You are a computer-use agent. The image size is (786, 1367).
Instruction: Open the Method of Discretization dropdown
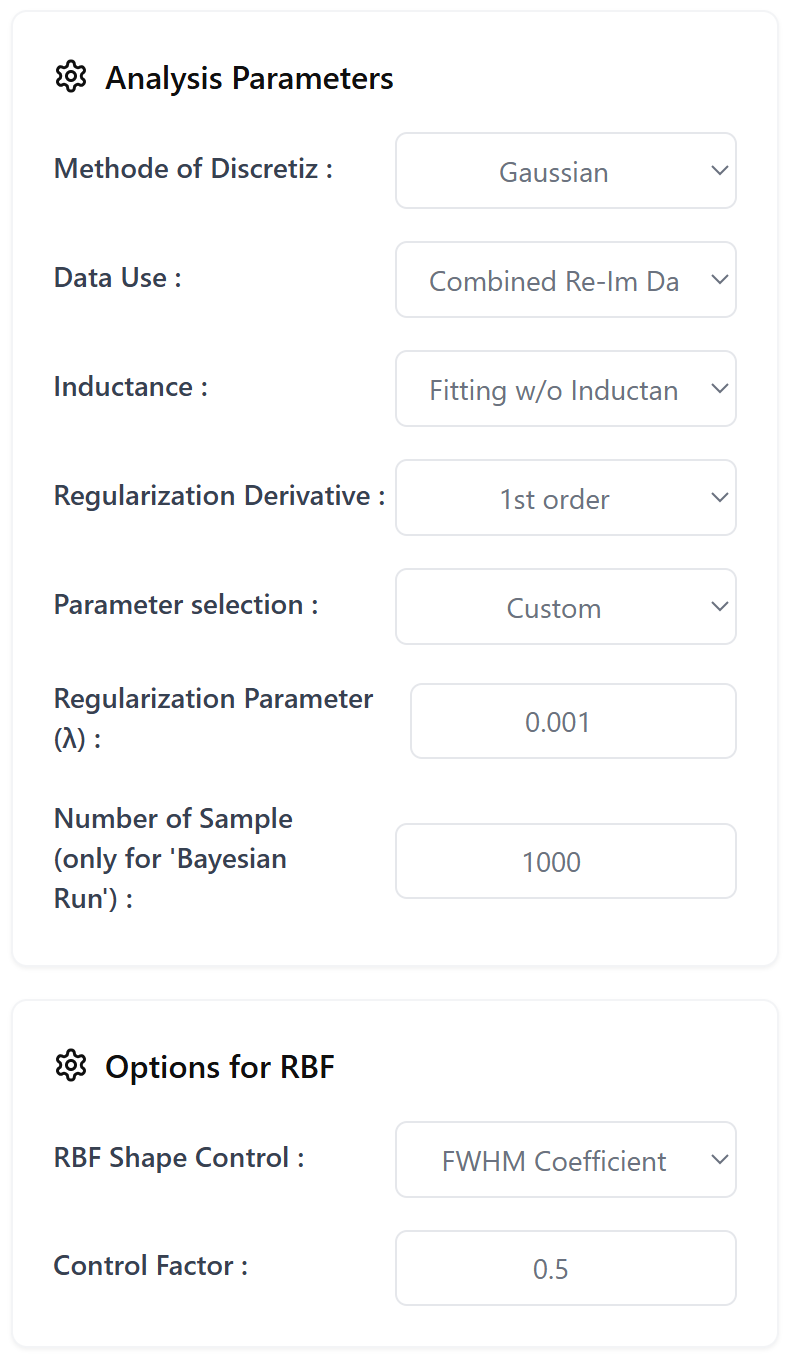coord(565,171)
